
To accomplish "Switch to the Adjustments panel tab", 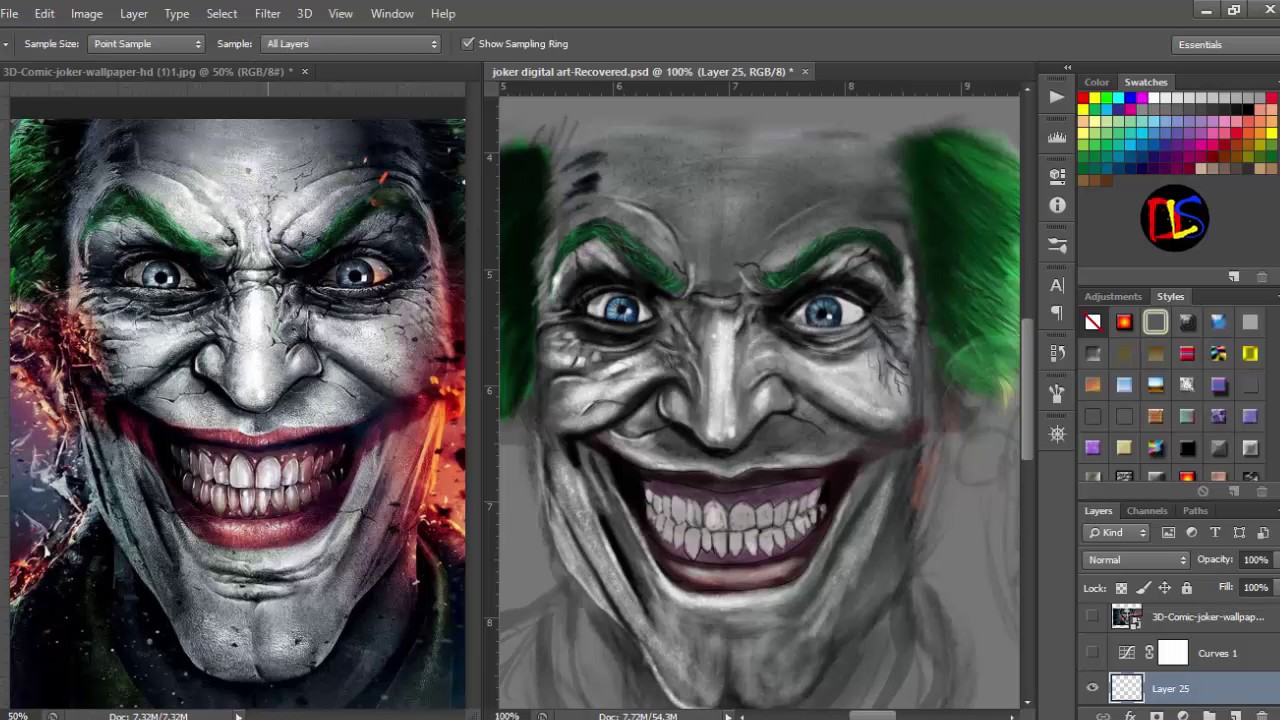I will (x=1113, y=297).
